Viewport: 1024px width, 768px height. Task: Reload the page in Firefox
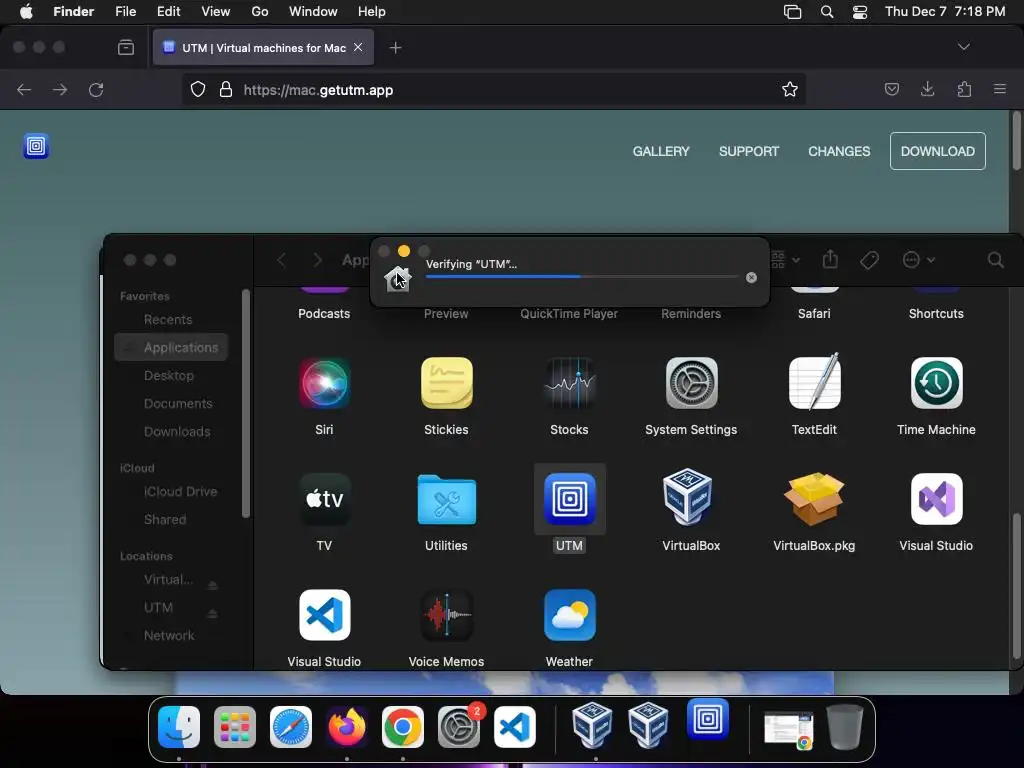pos(96,89)
